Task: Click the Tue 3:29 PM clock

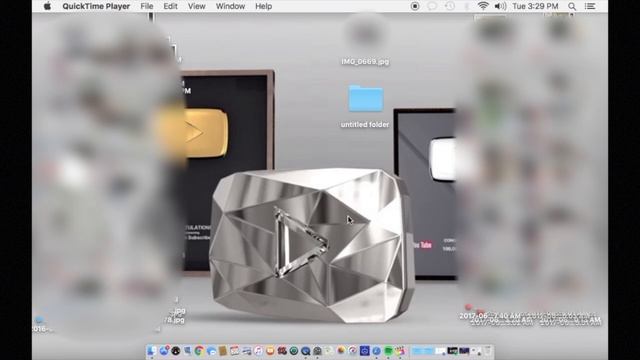Action: point(535,6)
